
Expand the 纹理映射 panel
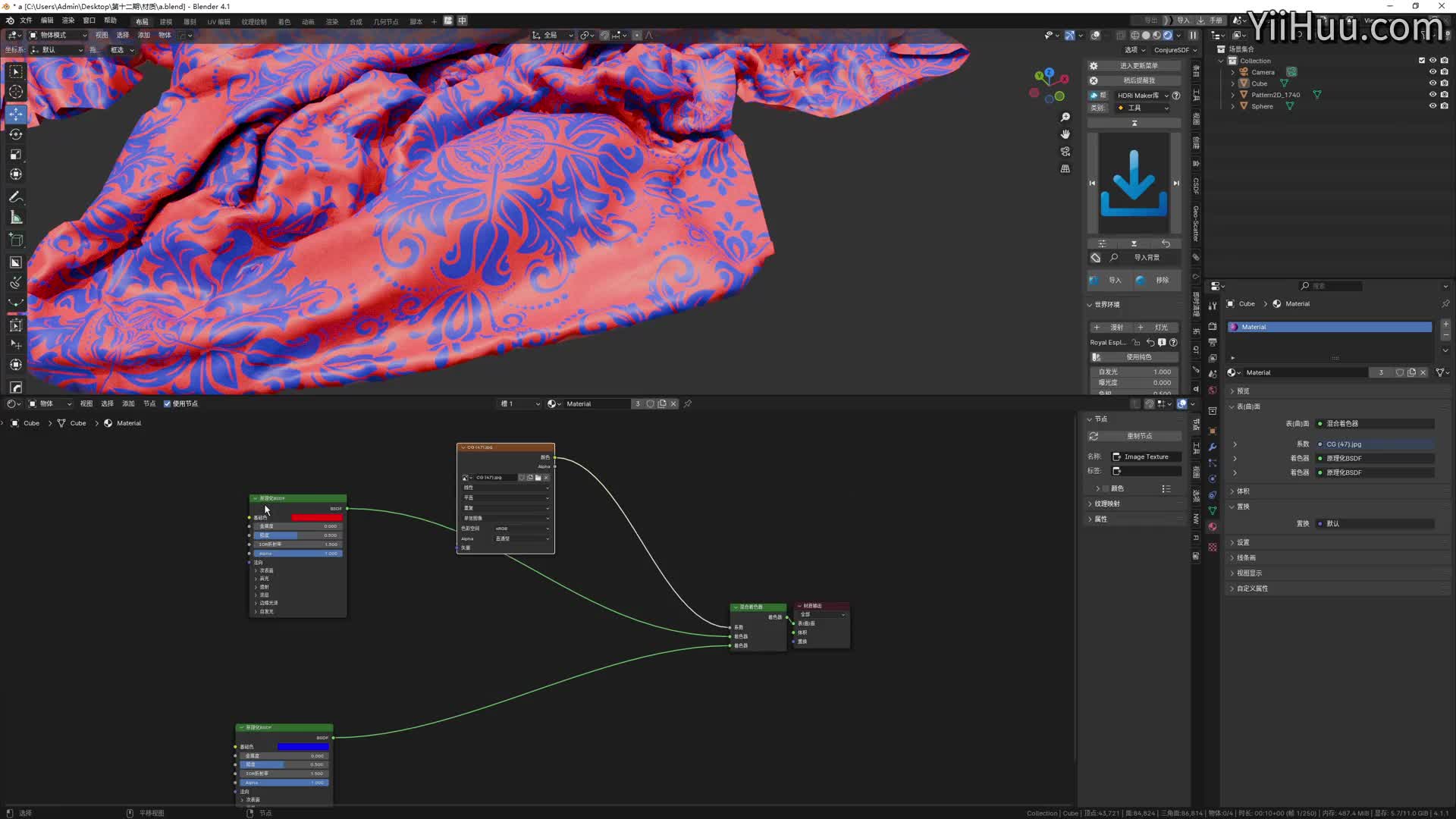pos(1107,504)
